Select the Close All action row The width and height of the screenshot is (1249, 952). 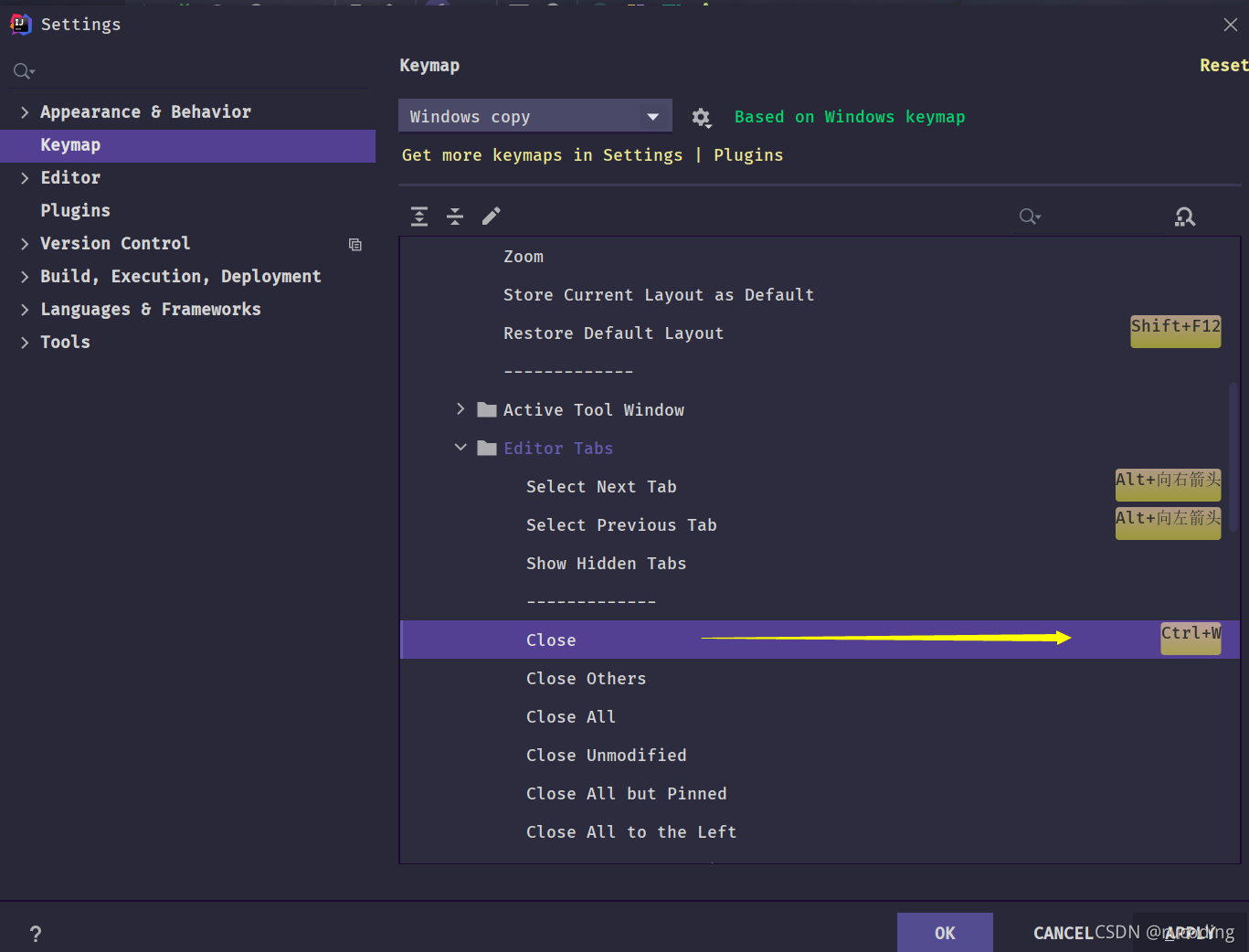[820, 717]
